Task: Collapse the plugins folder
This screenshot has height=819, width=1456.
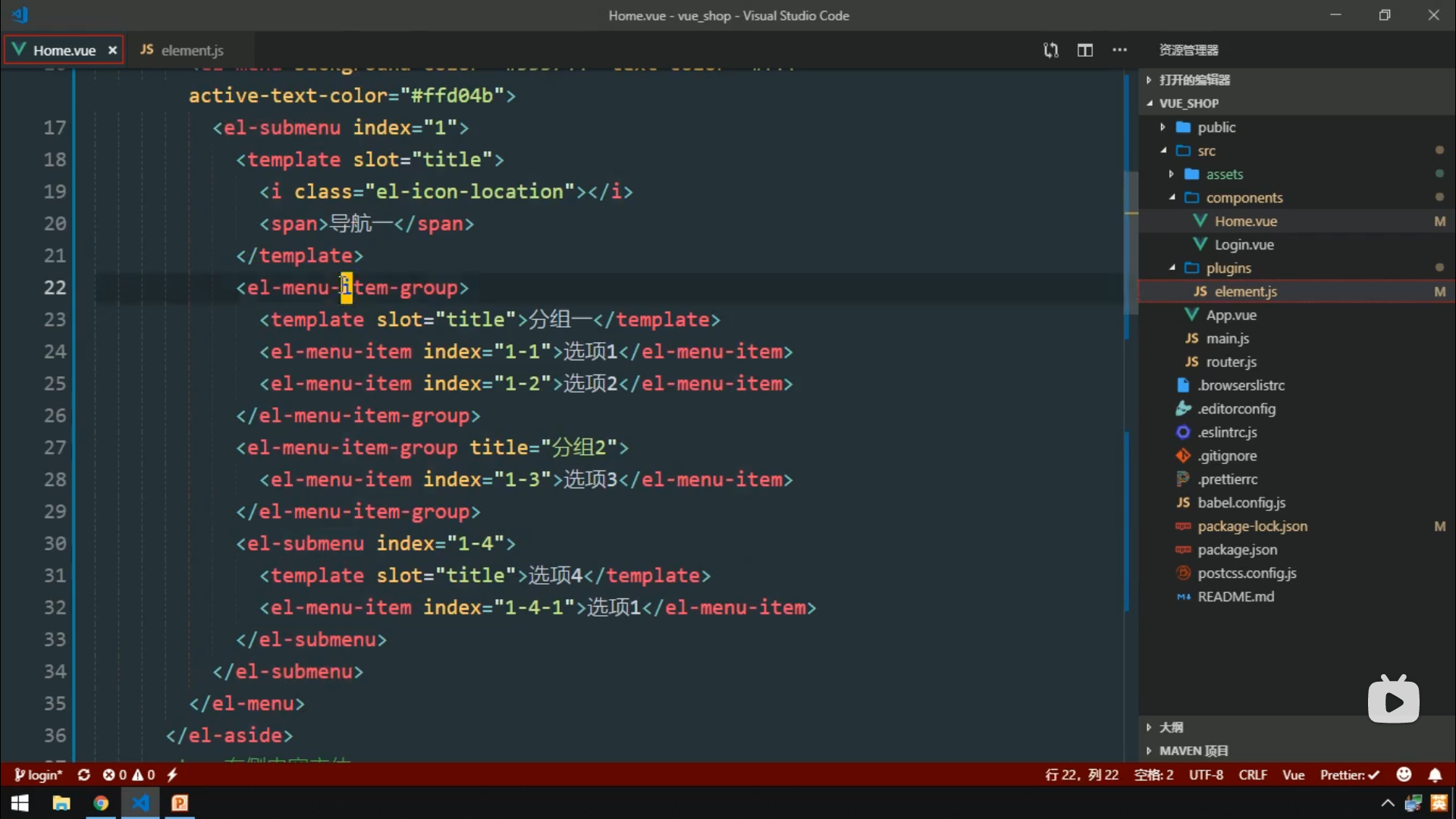Action: tap(1228, 268)
